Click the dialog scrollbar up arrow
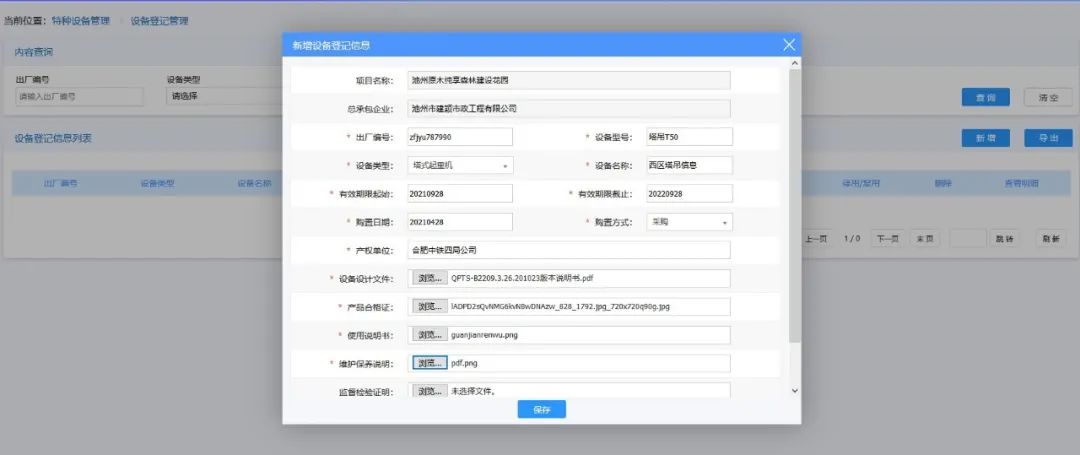1080x455 pixels. click(x=795, y=63)
